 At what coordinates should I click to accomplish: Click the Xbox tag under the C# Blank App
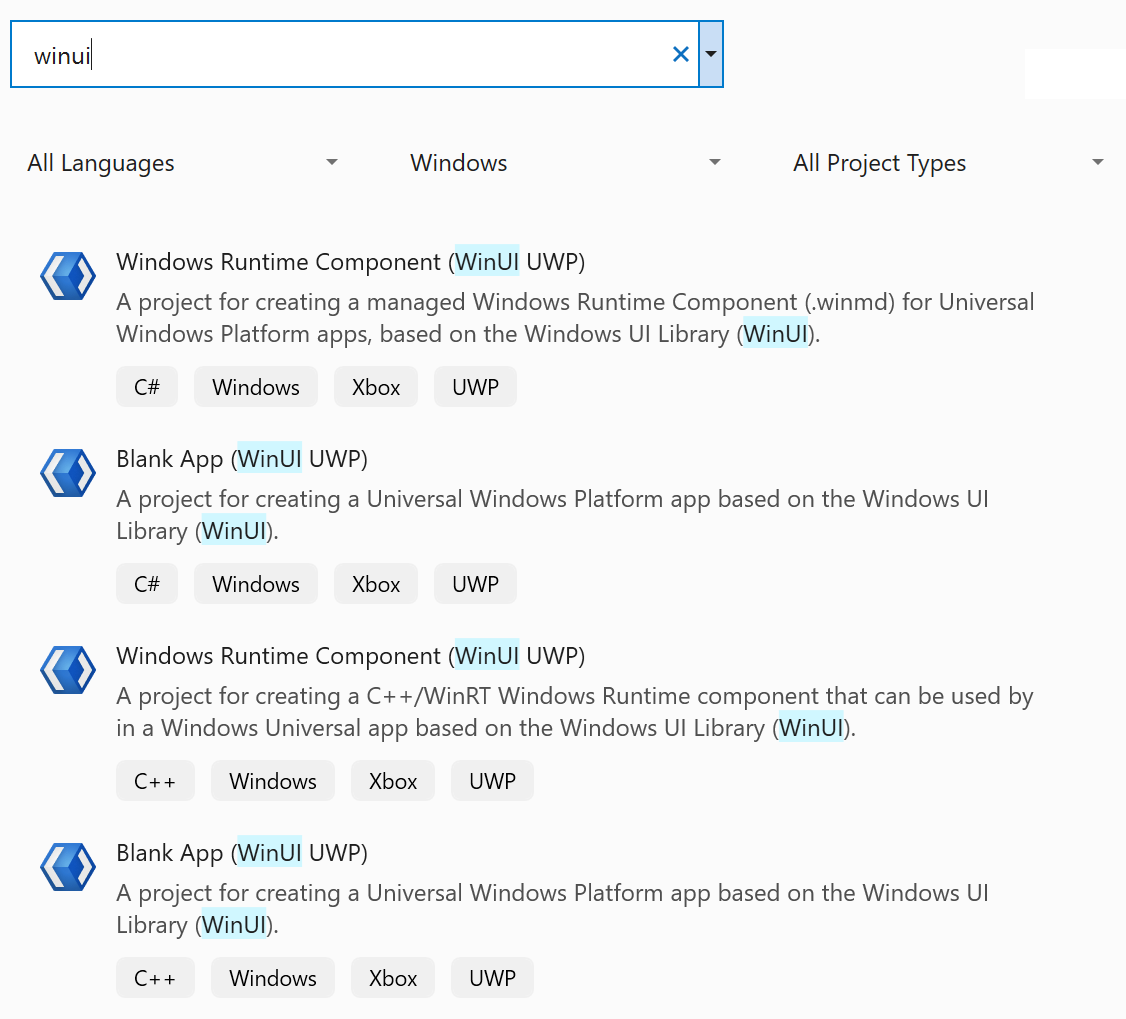click(x=376, y=583)
